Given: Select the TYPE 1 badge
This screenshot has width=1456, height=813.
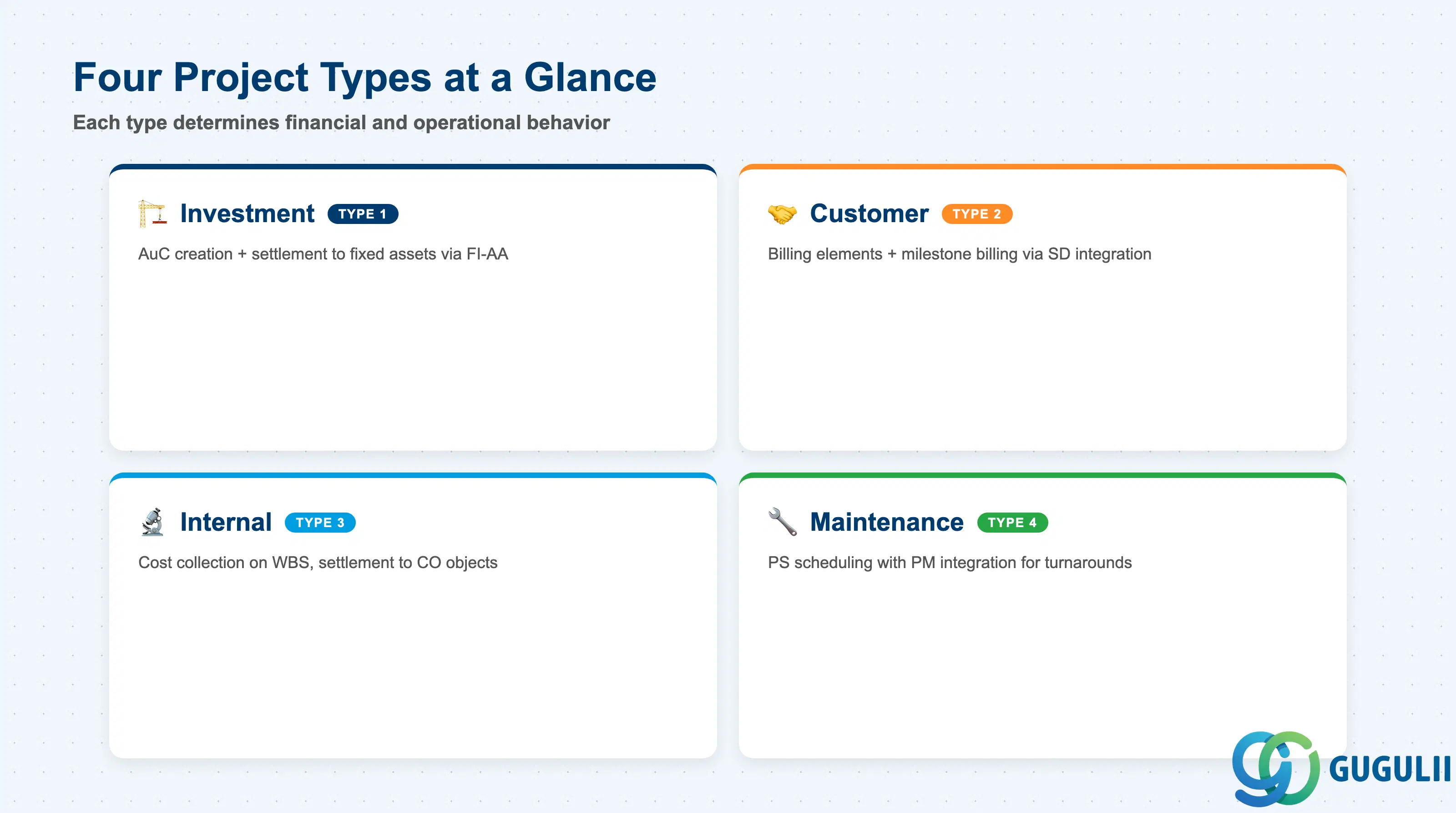Looking at the screenshot, I should pyautogui.click(x=363, y=214).
